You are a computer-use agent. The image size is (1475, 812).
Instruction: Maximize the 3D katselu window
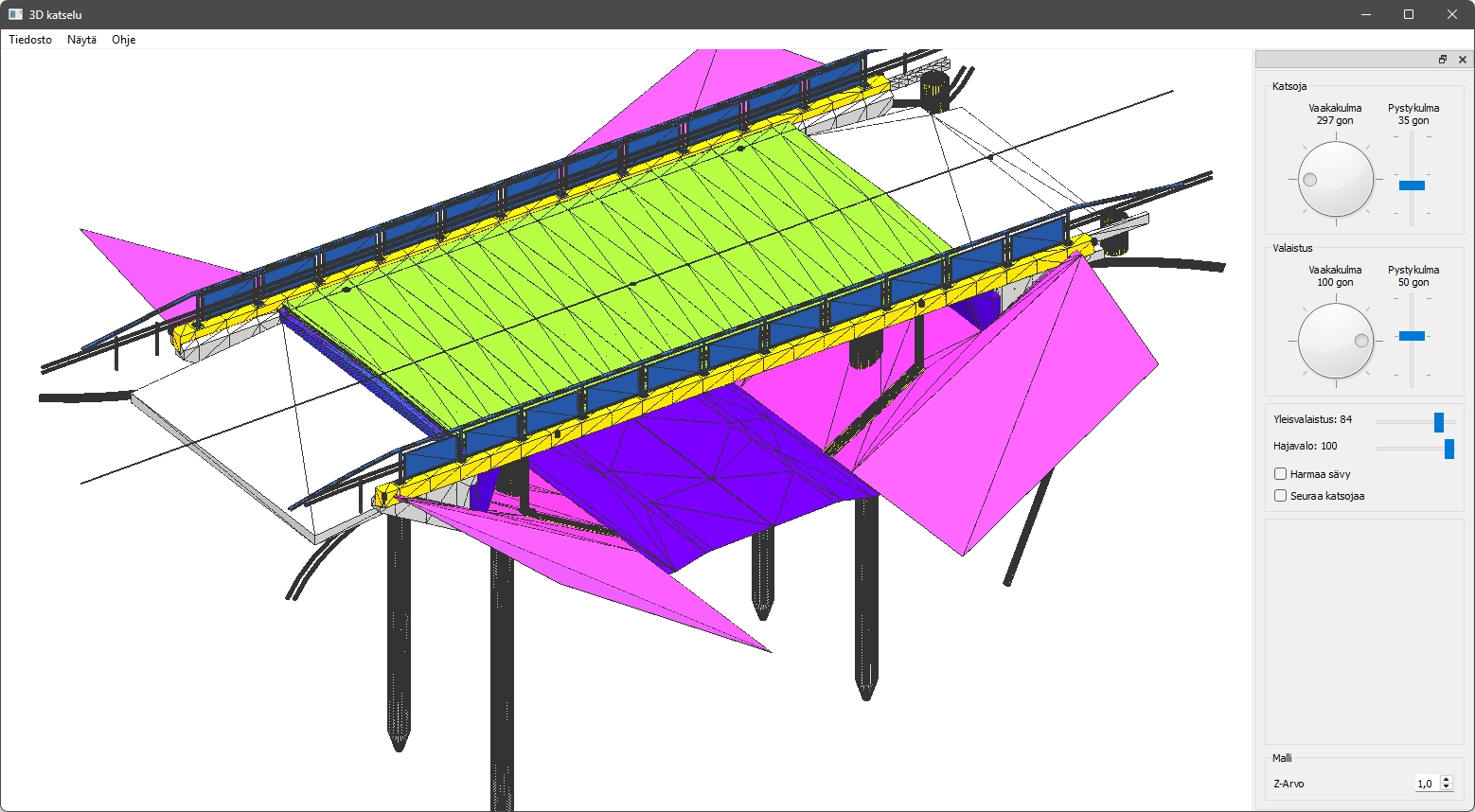coord(1409,14)
